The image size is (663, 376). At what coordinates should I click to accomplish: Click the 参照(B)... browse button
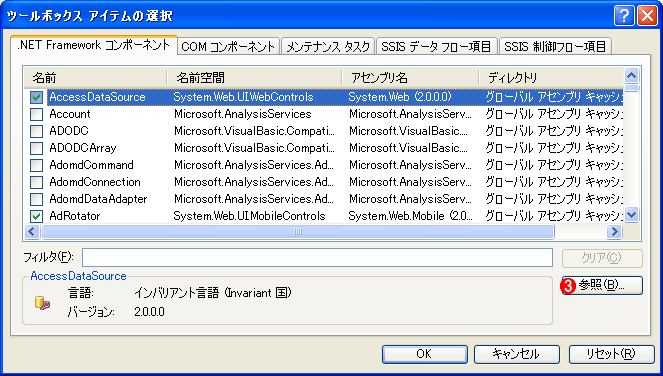pyautogui.click(x=602, y=285)
